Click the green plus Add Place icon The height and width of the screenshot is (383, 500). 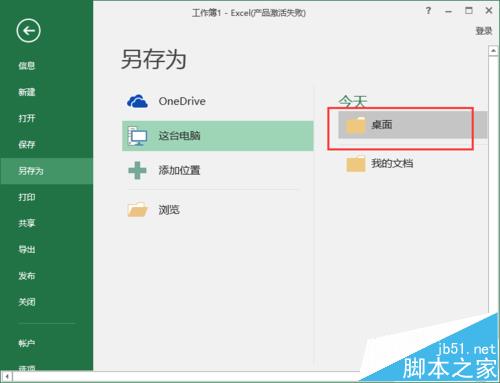coord(137,170)
